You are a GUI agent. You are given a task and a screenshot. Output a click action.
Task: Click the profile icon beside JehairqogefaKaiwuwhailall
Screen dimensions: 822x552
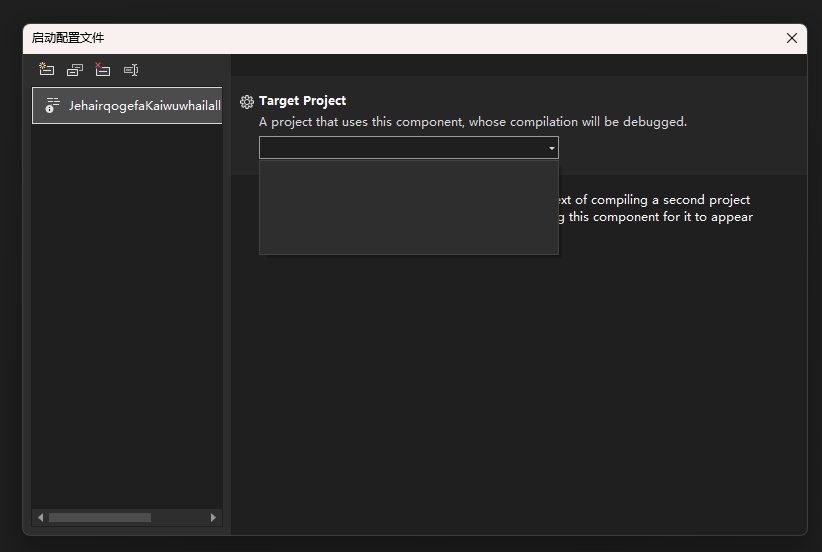point(52,105)
